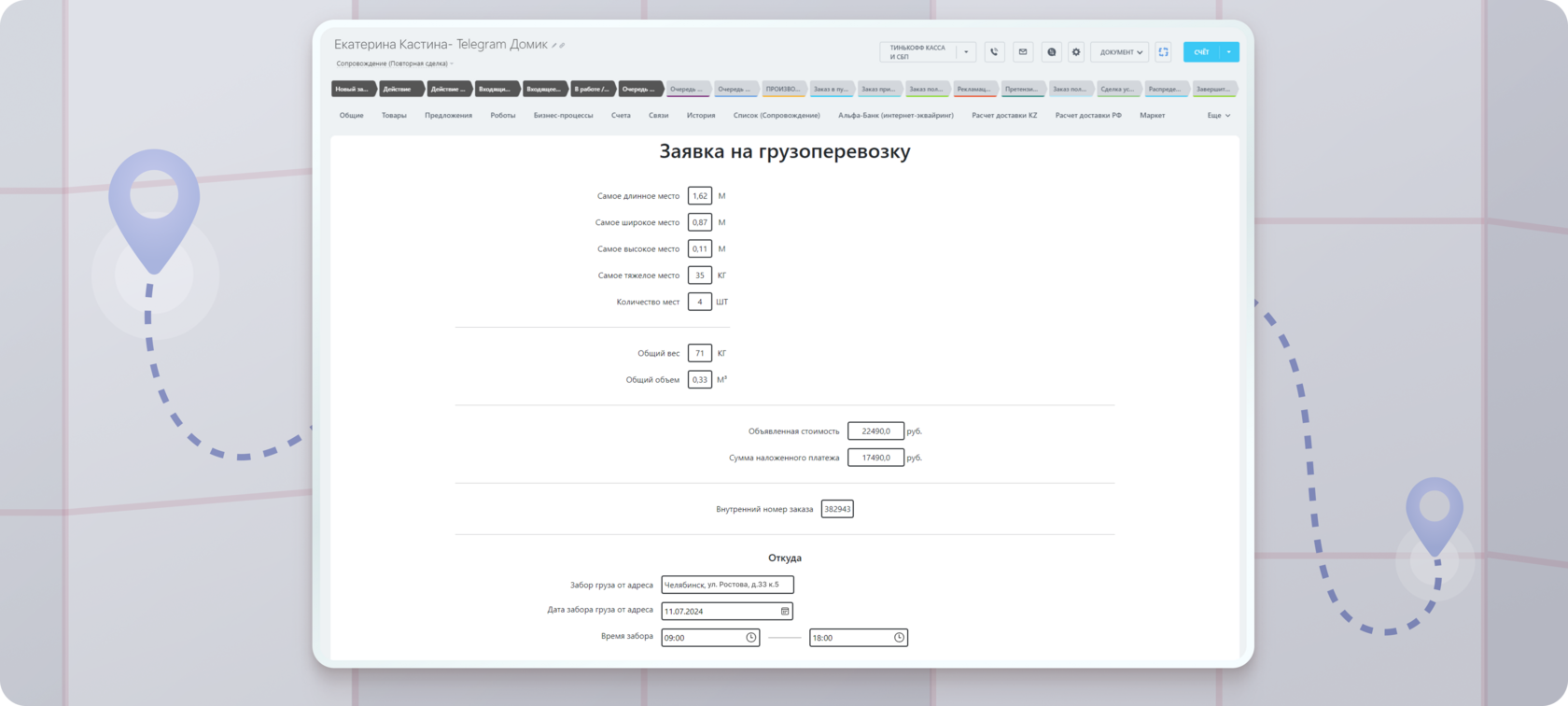The image size is (1568, 706).
Task: Click the Общий вес field
Action: pos(700,353)
